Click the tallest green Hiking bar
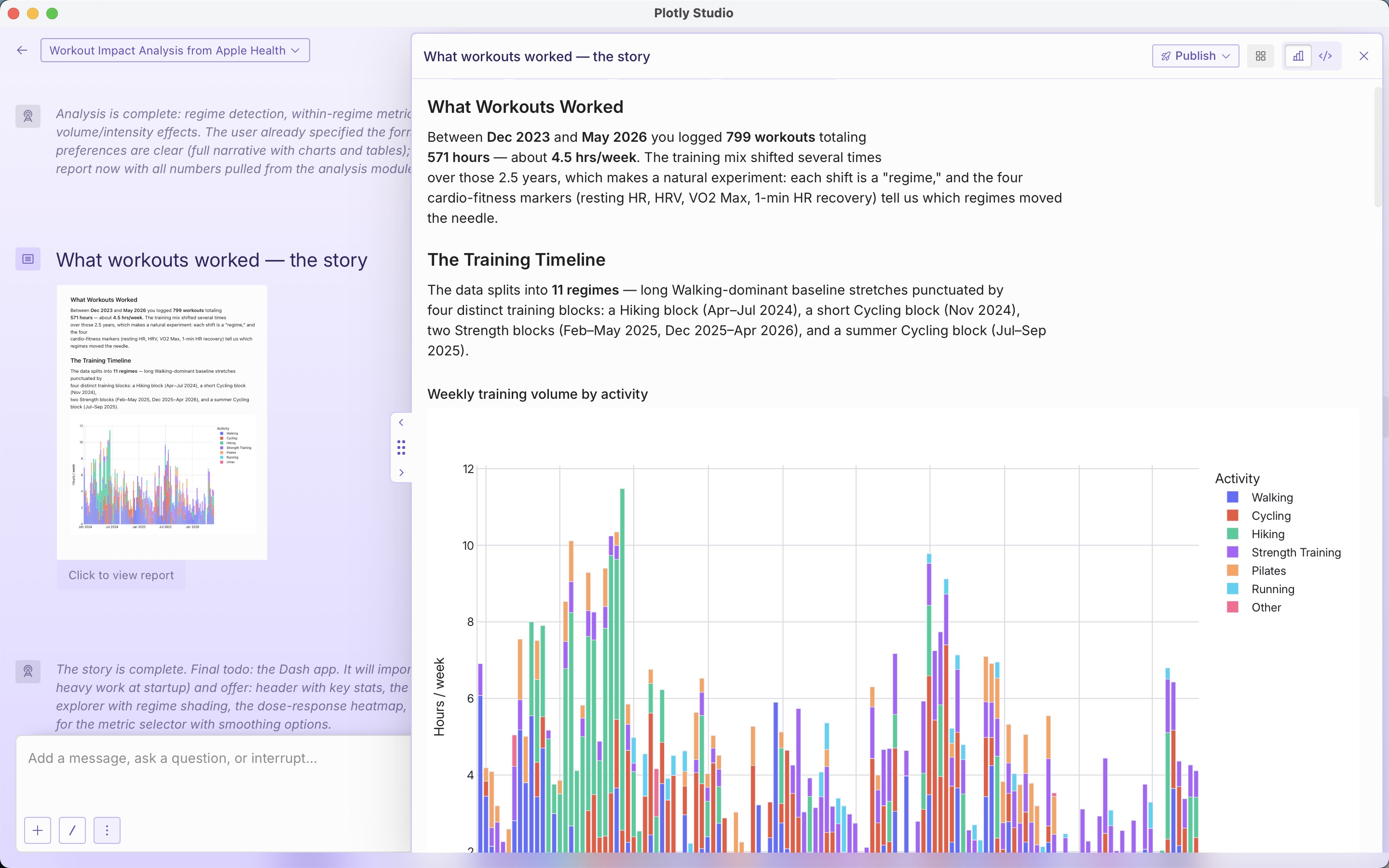1389x868 pixels. coord(622,660)
